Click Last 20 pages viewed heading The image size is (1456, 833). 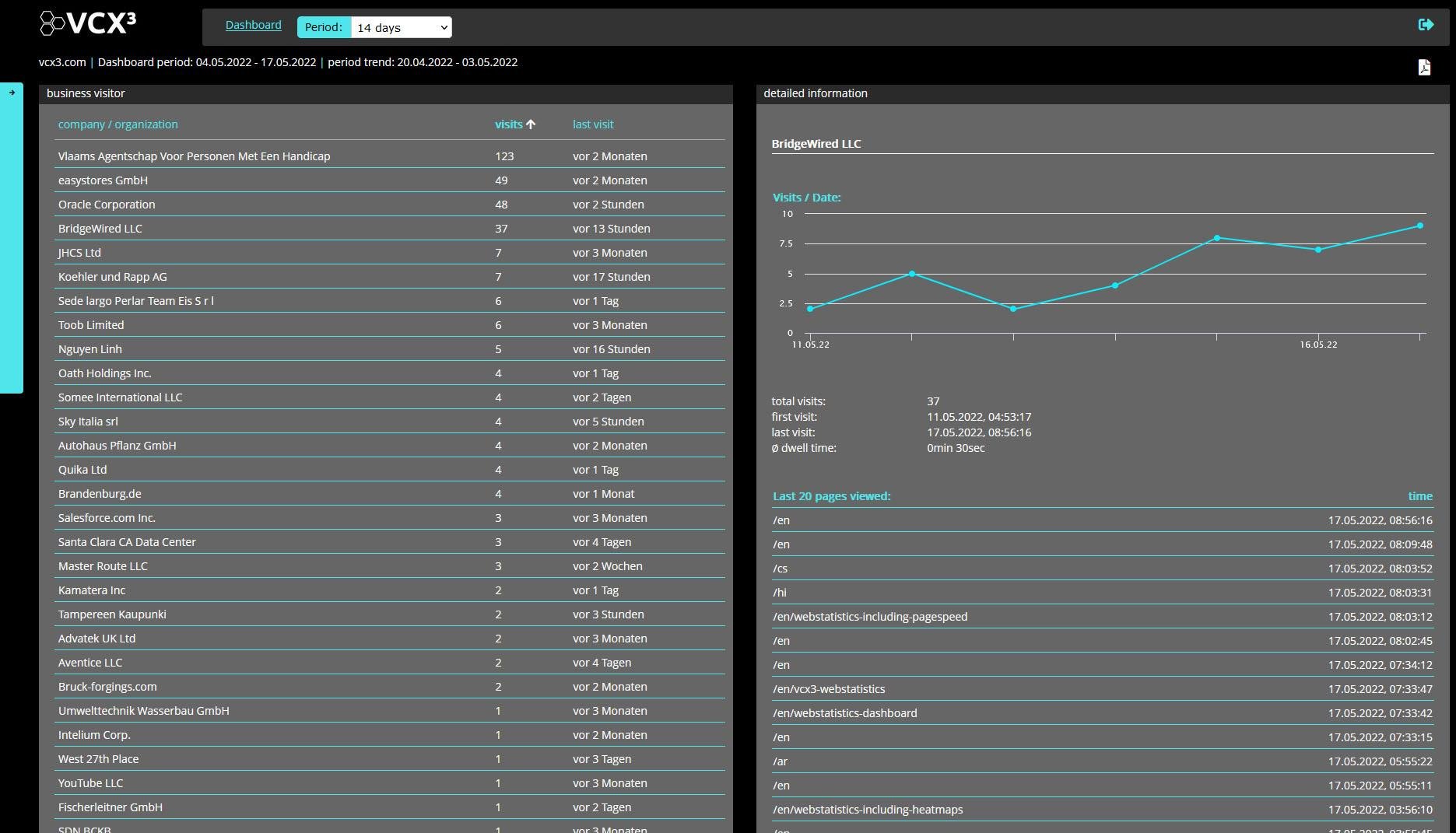click(x=831, y=496)
